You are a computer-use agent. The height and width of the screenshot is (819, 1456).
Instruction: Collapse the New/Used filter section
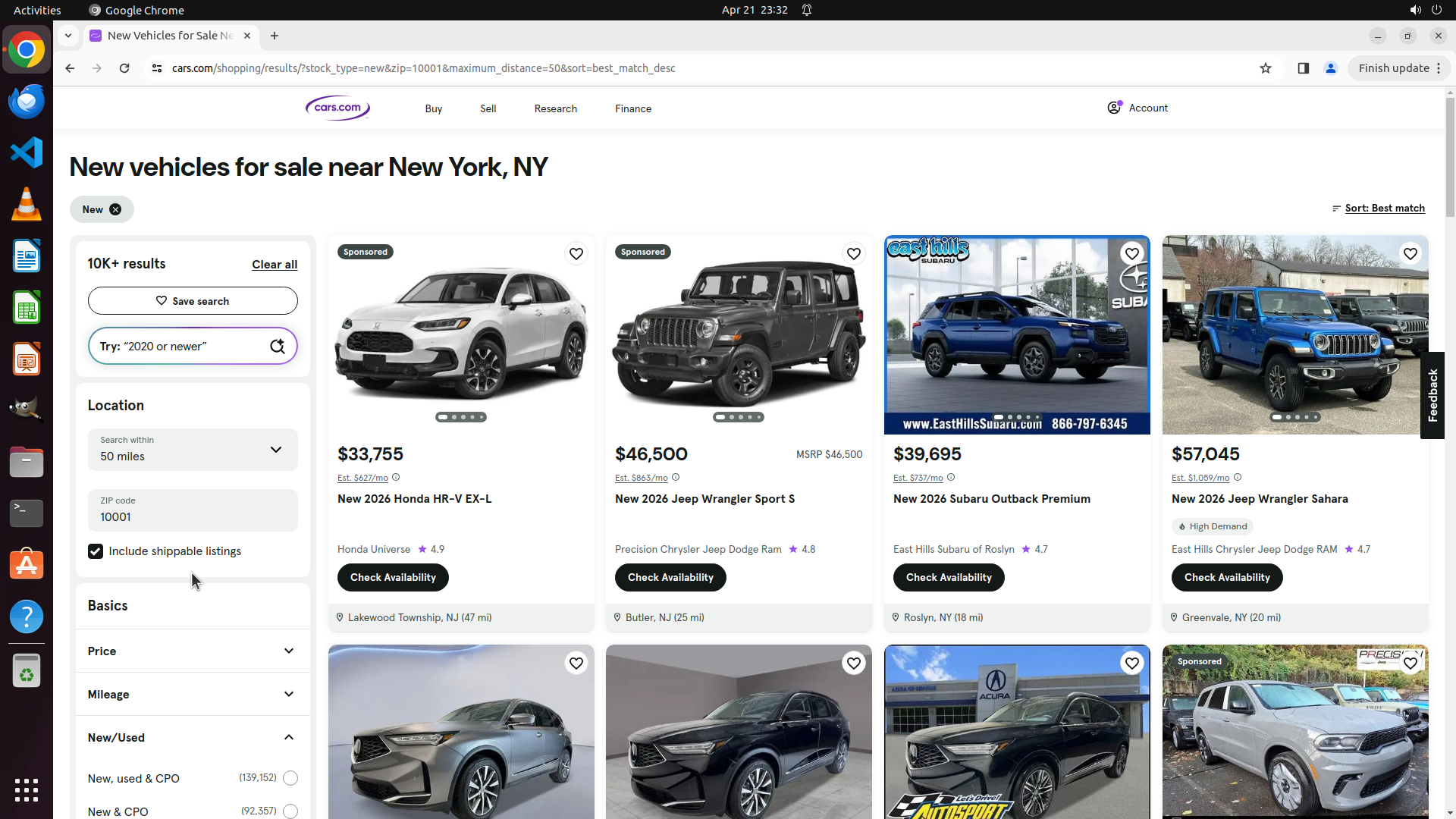[289, 738]
